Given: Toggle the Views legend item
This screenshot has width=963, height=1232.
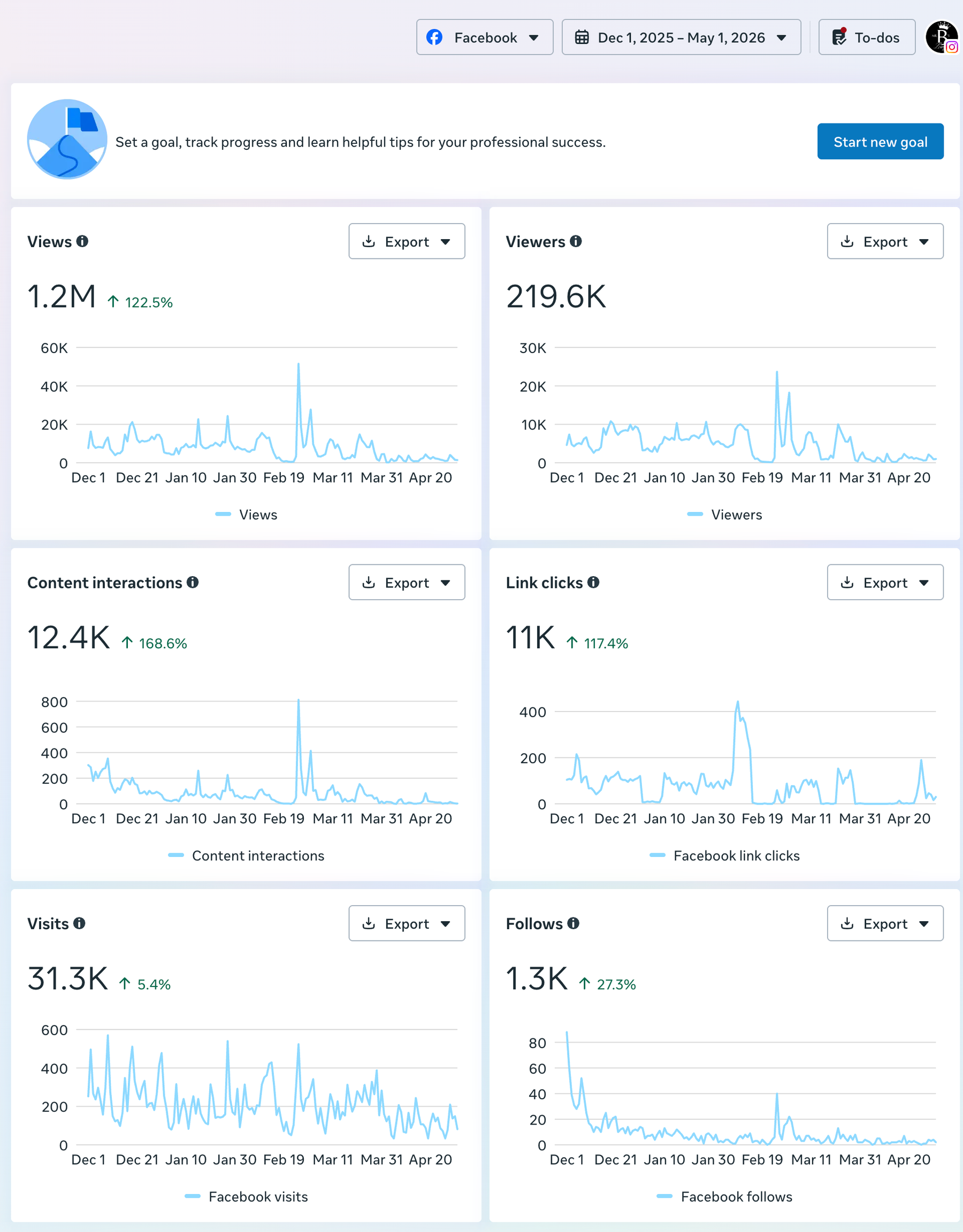Looking at the screenshot, I should [x=247, y=515].
